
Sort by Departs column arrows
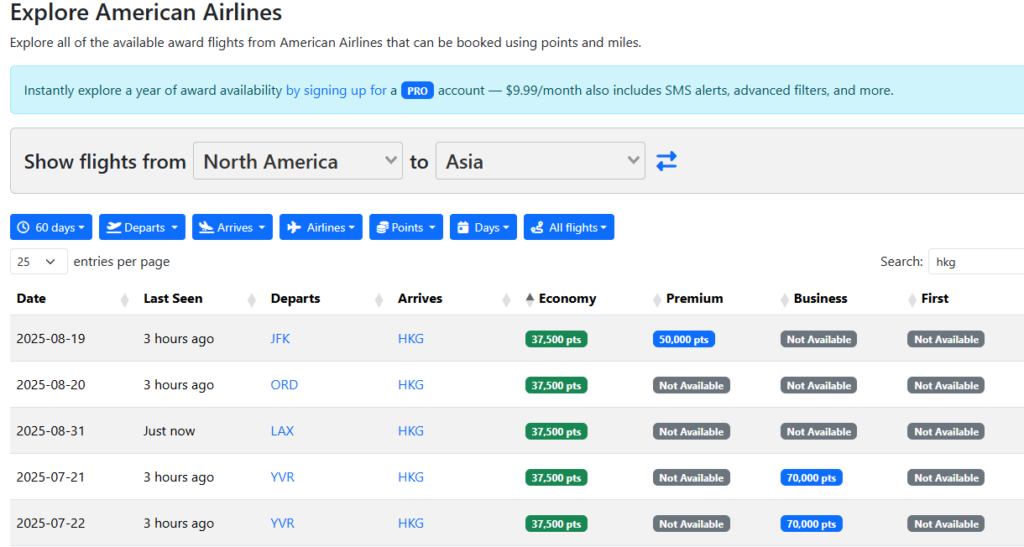(379, 299)
